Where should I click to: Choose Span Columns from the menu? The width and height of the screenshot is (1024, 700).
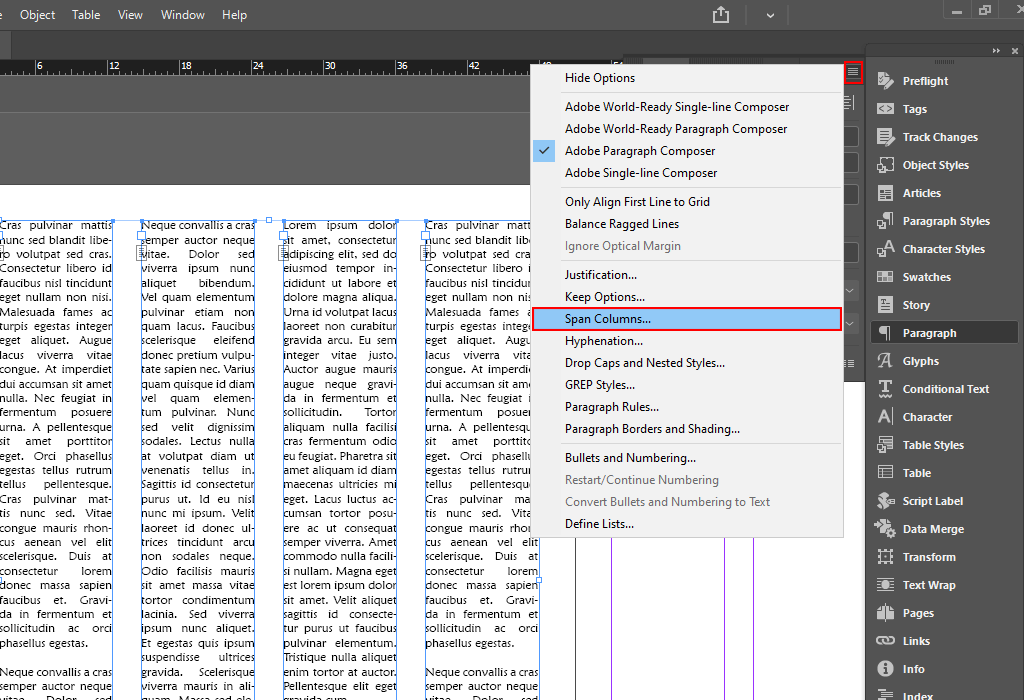607,319
